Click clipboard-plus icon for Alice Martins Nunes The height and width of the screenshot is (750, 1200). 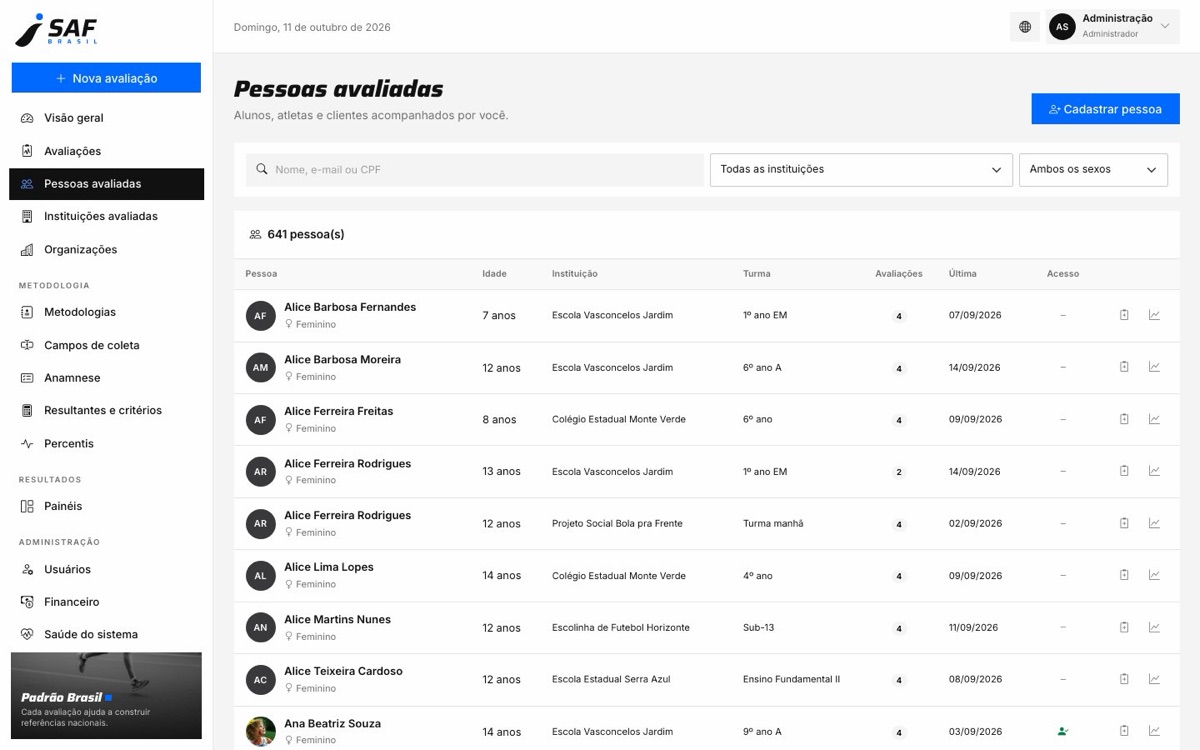tap(1124, 627)
